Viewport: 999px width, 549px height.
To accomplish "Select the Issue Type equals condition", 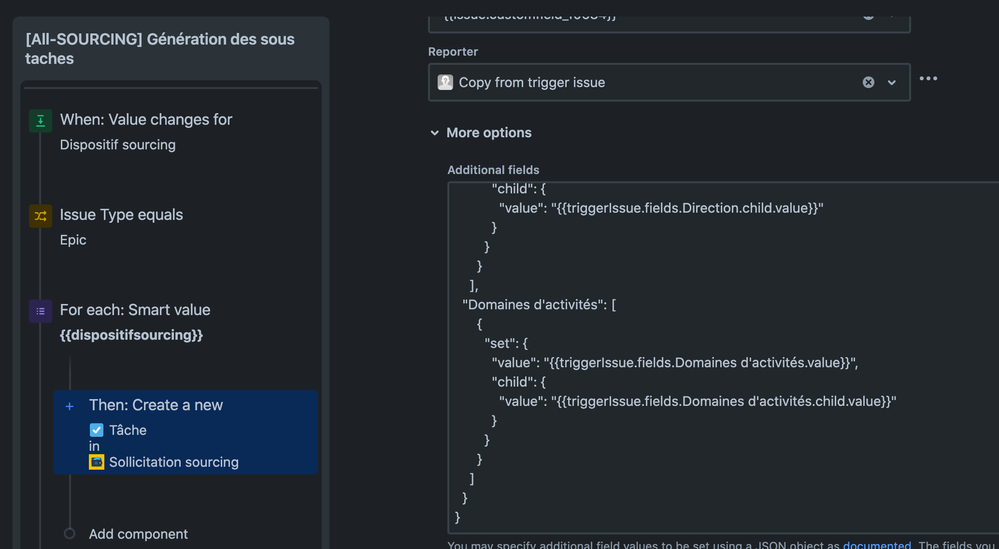I will tap(121, 215).
